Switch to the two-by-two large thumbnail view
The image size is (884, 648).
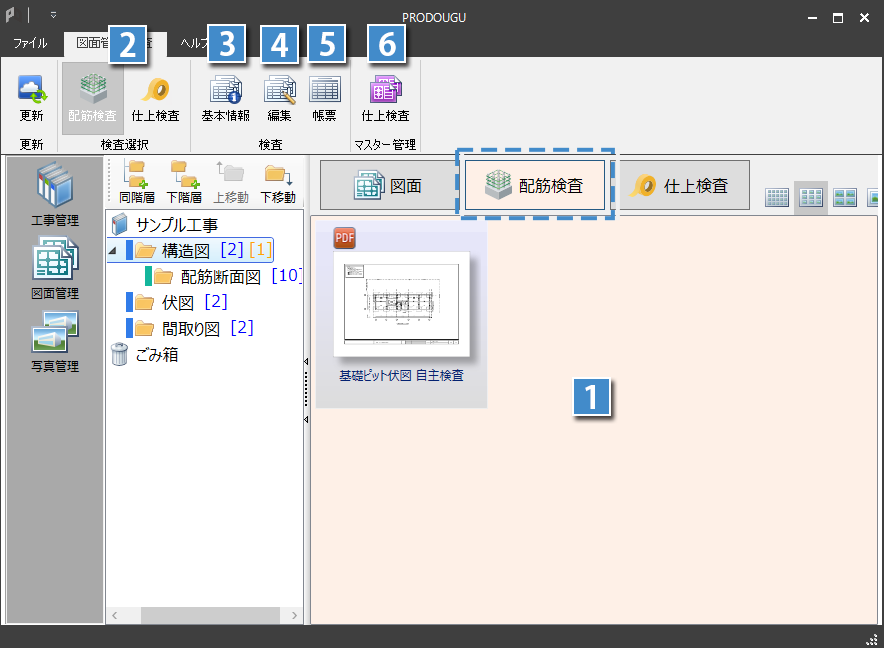pos(845,197)
